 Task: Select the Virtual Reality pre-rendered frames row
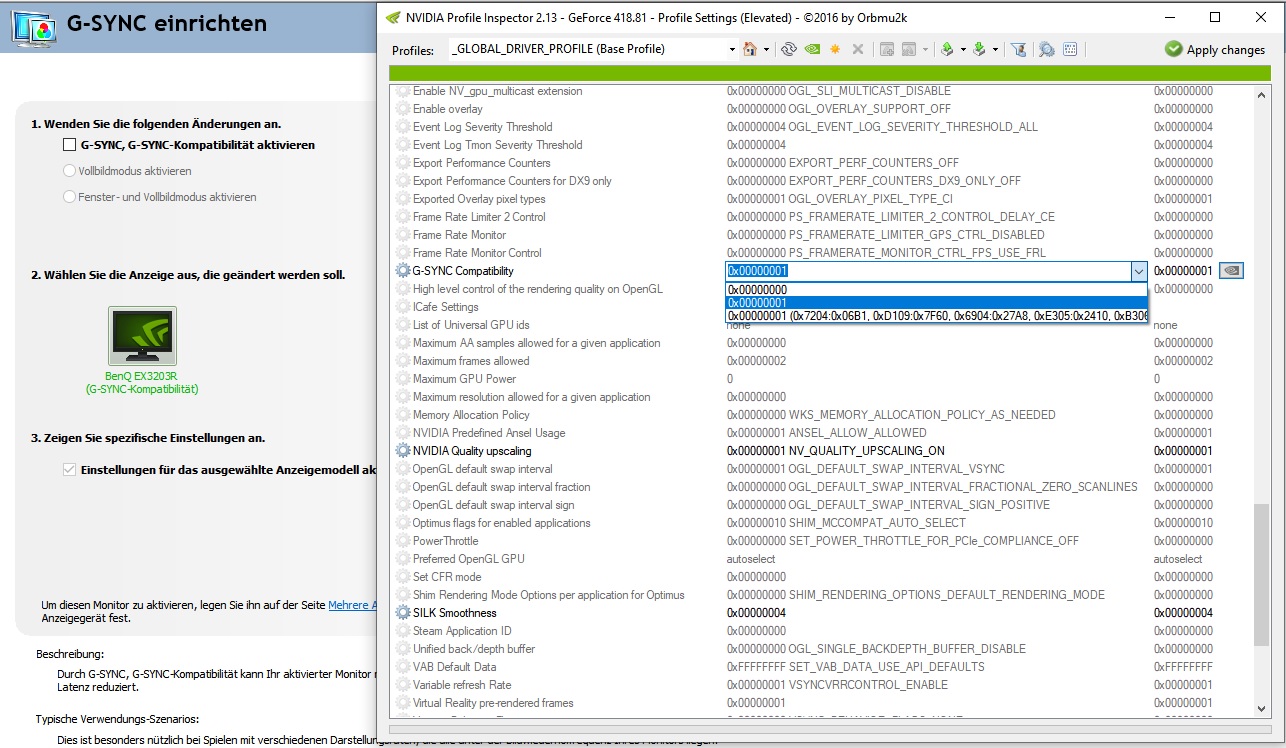pyautogui.click(x=820, y=703)
